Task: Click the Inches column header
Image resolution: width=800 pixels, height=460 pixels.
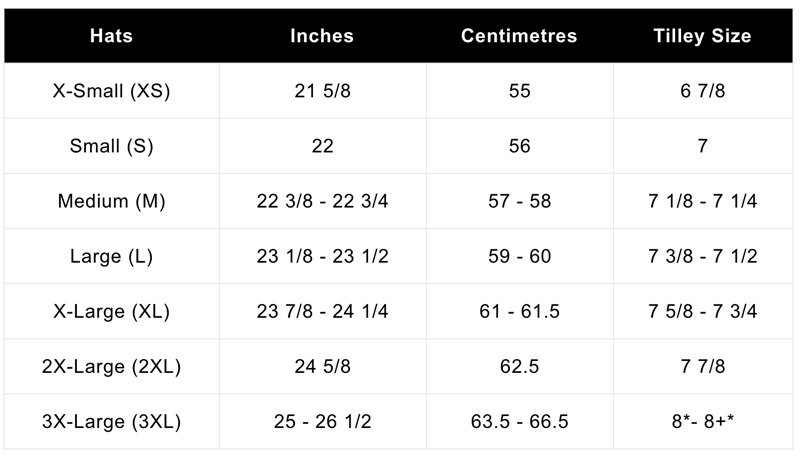Action: [322, 36]
